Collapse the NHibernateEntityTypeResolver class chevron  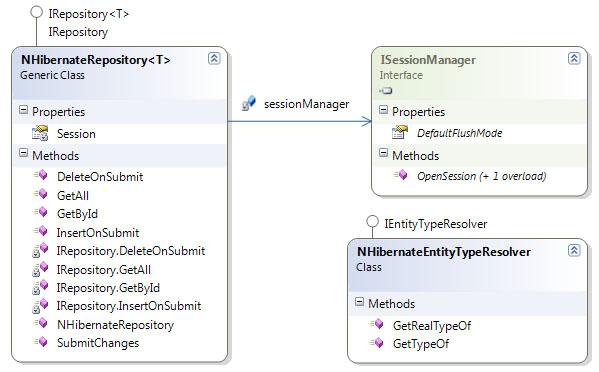(574, 251)
